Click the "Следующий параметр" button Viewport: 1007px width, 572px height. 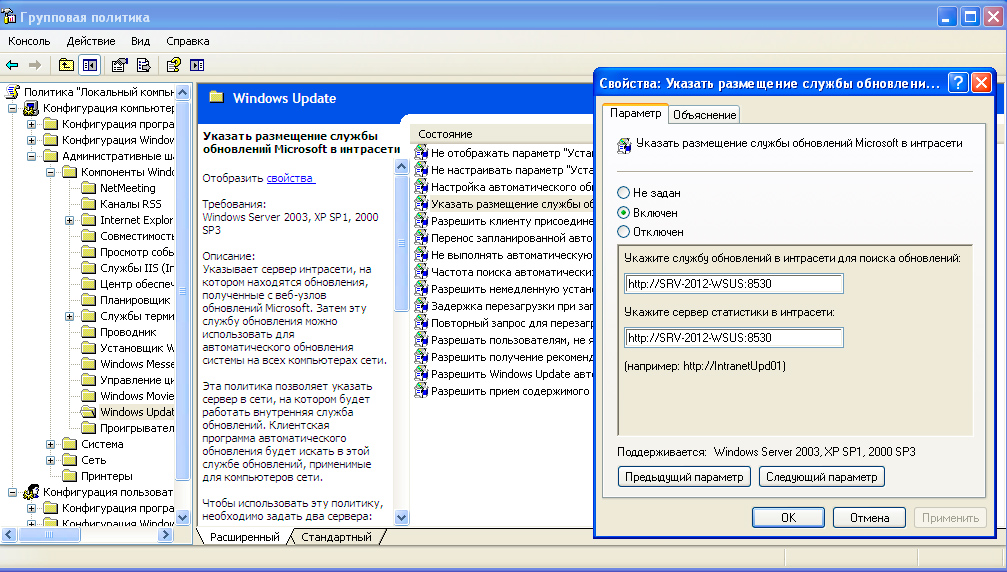tap(821, 477)
